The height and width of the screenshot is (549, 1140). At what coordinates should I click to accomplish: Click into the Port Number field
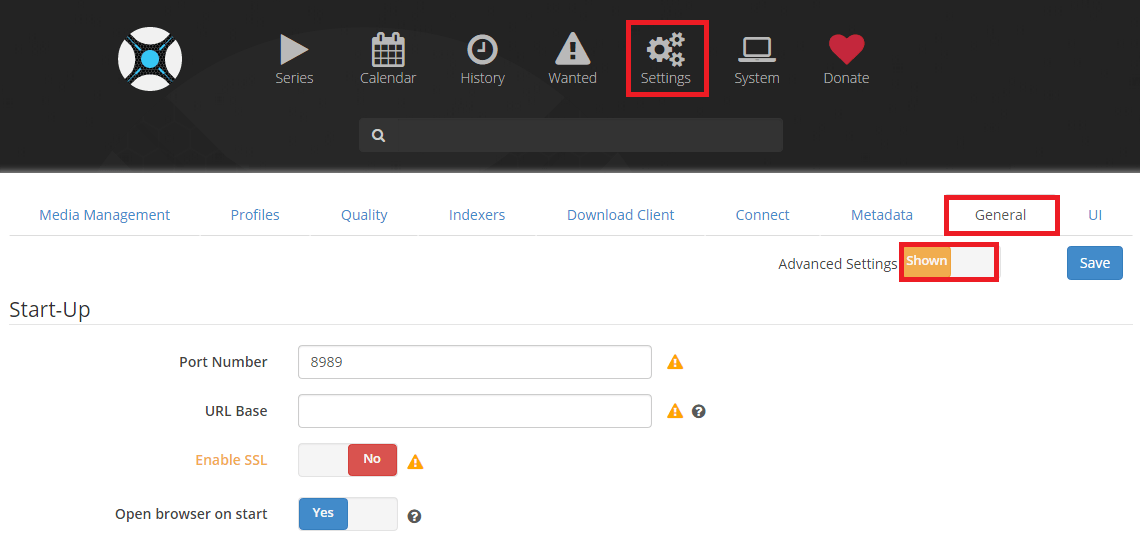coord(474,362)
